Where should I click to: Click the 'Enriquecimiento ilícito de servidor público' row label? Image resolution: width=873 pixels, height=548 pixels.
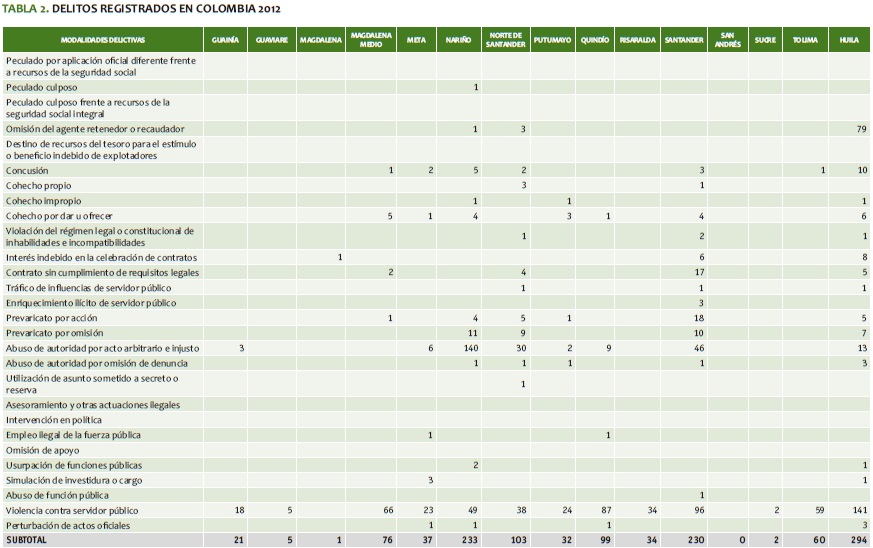point(91,302)
